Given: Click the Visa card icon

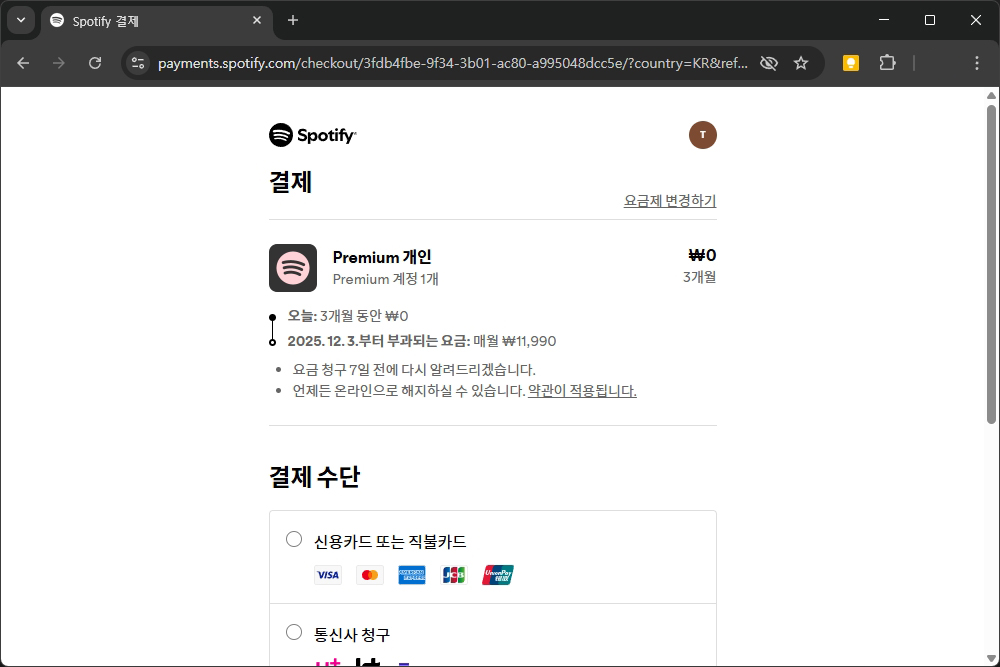Looking at the screenshot, I should 328,575.
